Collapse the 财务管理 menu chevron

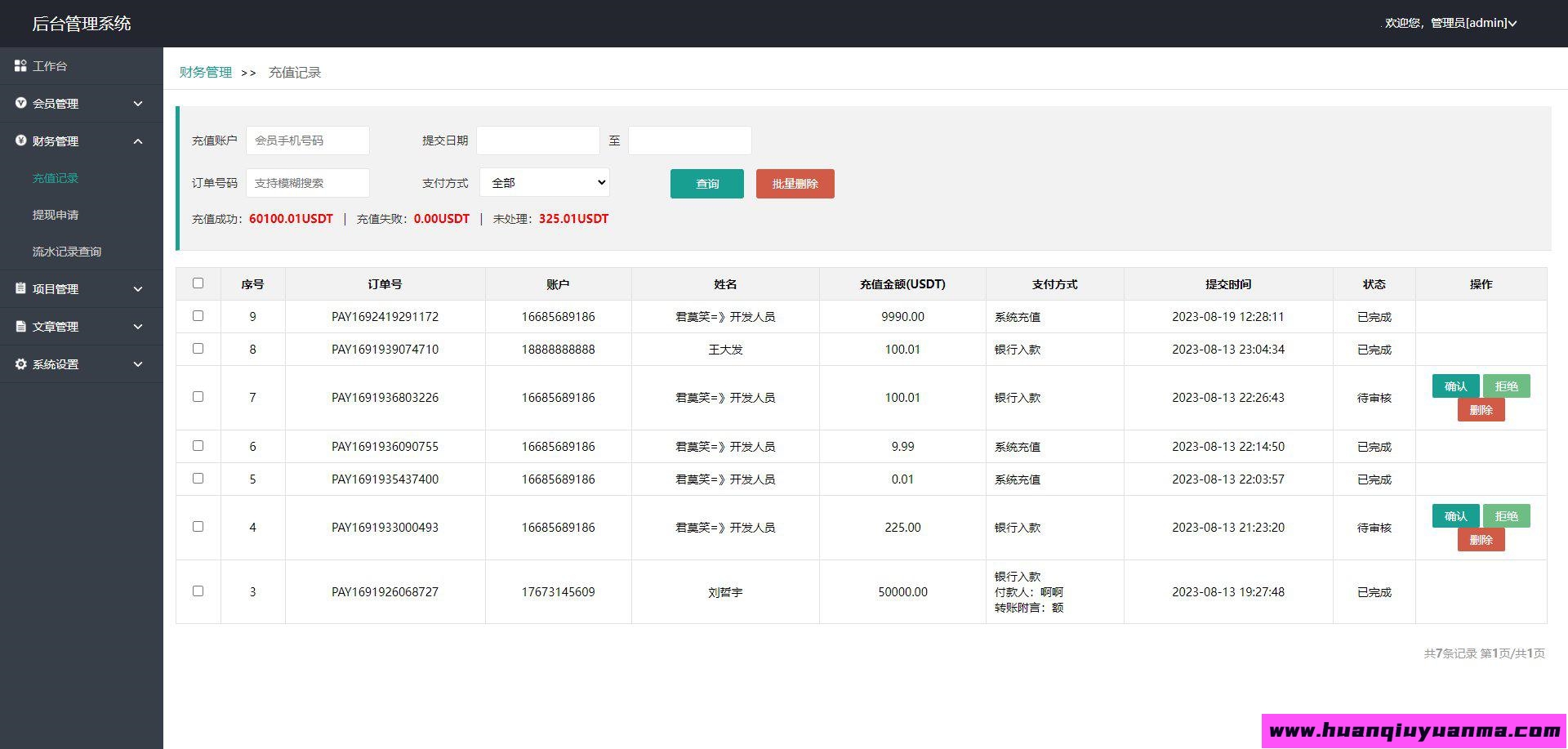pyautogui.click(x=138, y=141)
